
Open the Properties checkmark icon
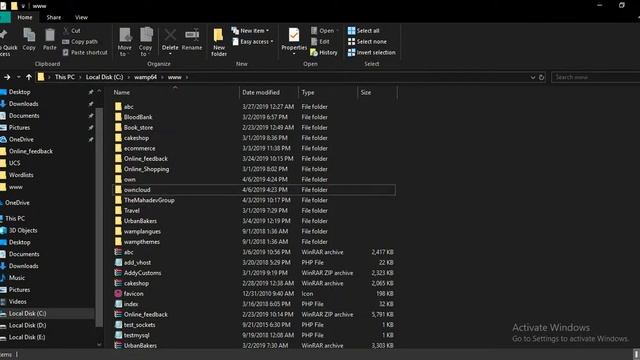tap(294, 35)
